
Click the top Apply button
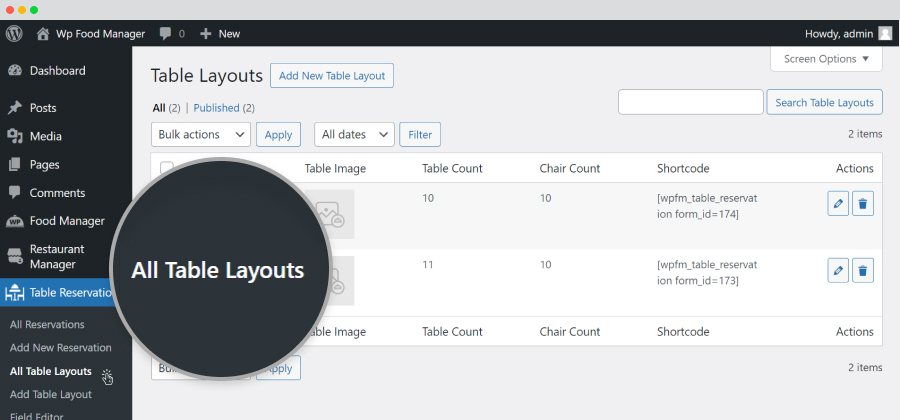coord(278,134)
